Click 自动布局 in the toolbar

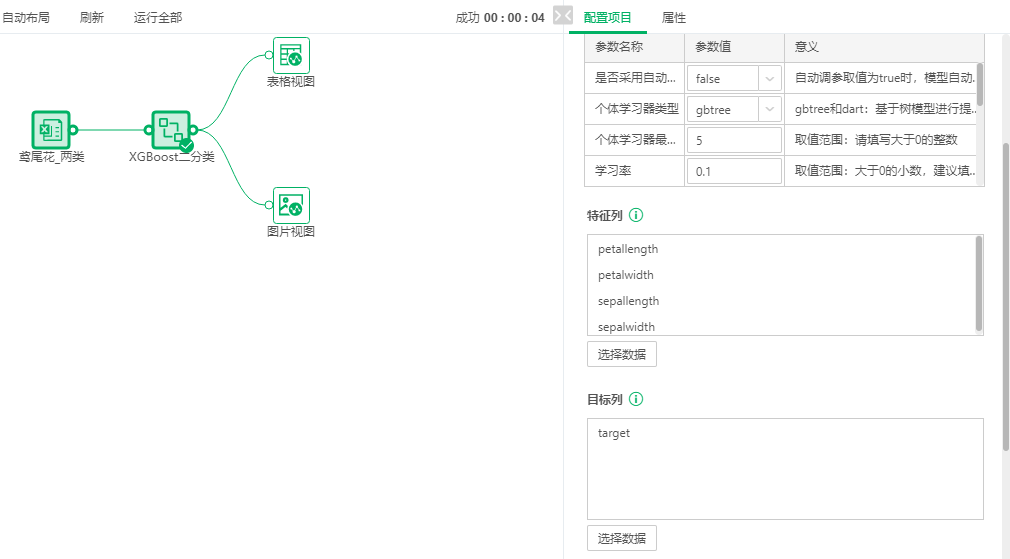(26, 17)
